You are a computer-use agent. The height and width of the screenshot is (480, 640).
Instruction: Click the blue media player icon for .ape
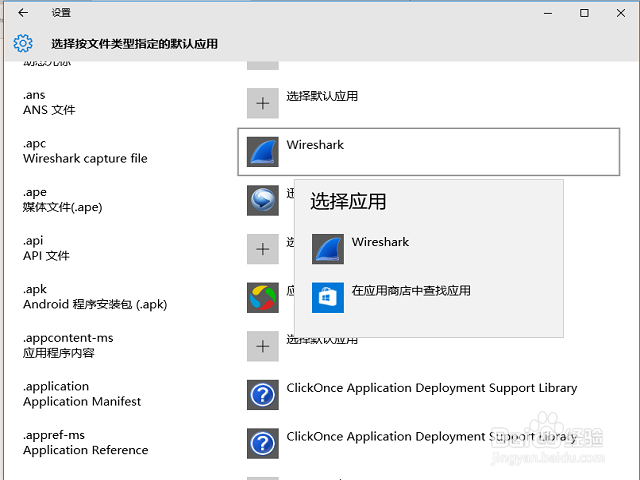[x=263, y=200]
